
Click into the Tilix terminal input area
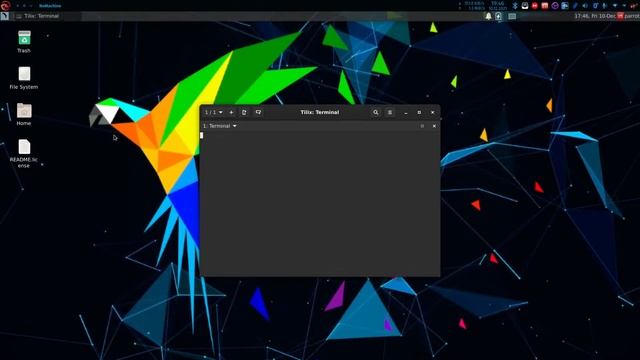point(320,203)
